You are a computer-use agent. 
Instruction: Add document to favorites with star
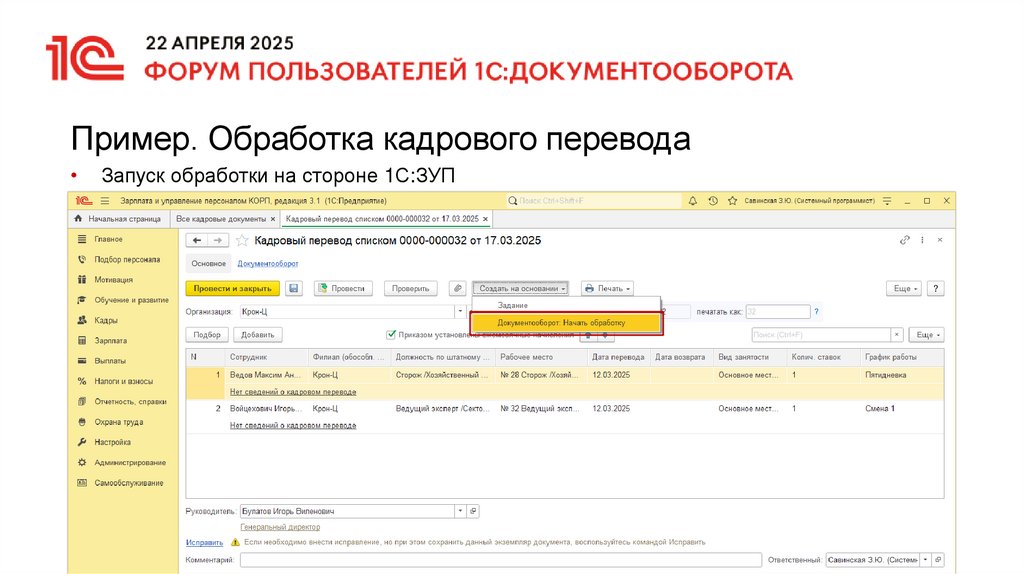(x=242, y=240)
